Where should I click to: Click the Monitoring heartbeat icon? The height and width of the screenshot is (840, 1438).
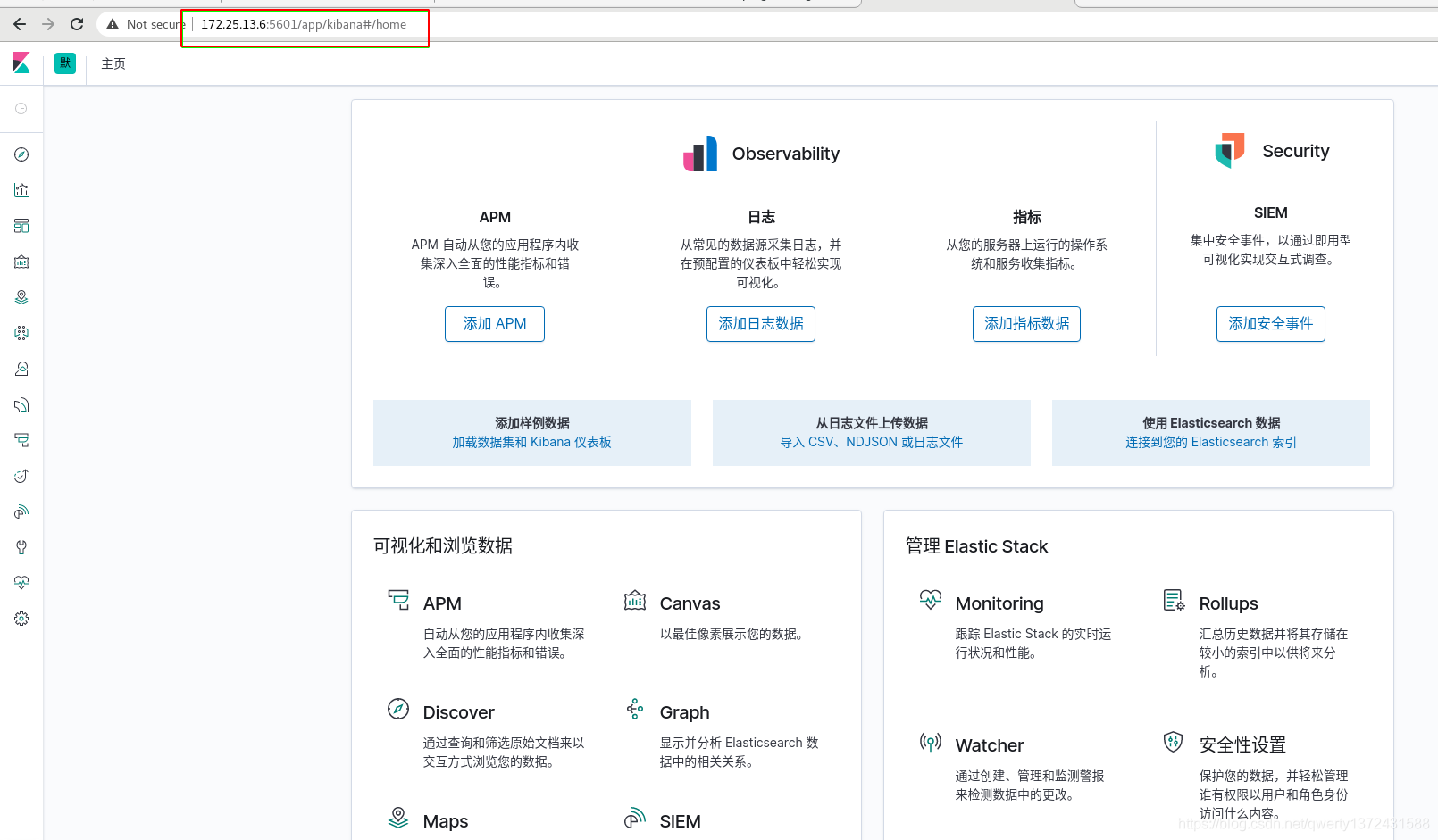point(931,600)
